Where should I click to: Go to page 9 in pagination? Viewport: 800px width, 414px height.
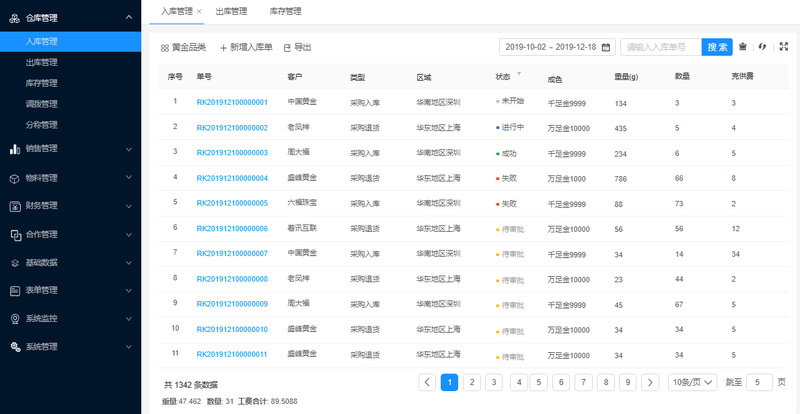[x=628, y=382]
